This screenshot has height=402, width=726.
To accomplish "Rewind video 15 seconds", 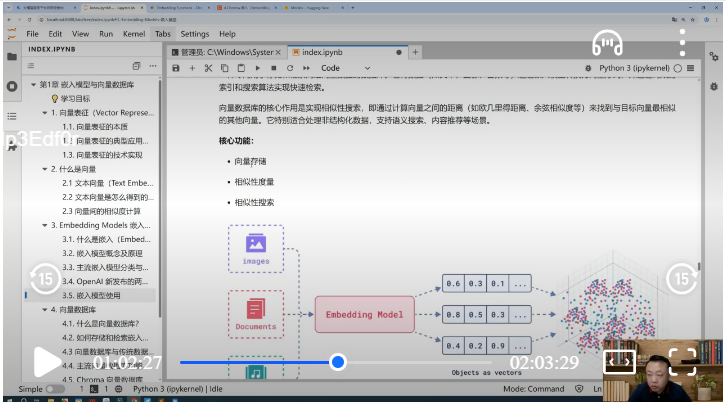I will coord(44,279).
